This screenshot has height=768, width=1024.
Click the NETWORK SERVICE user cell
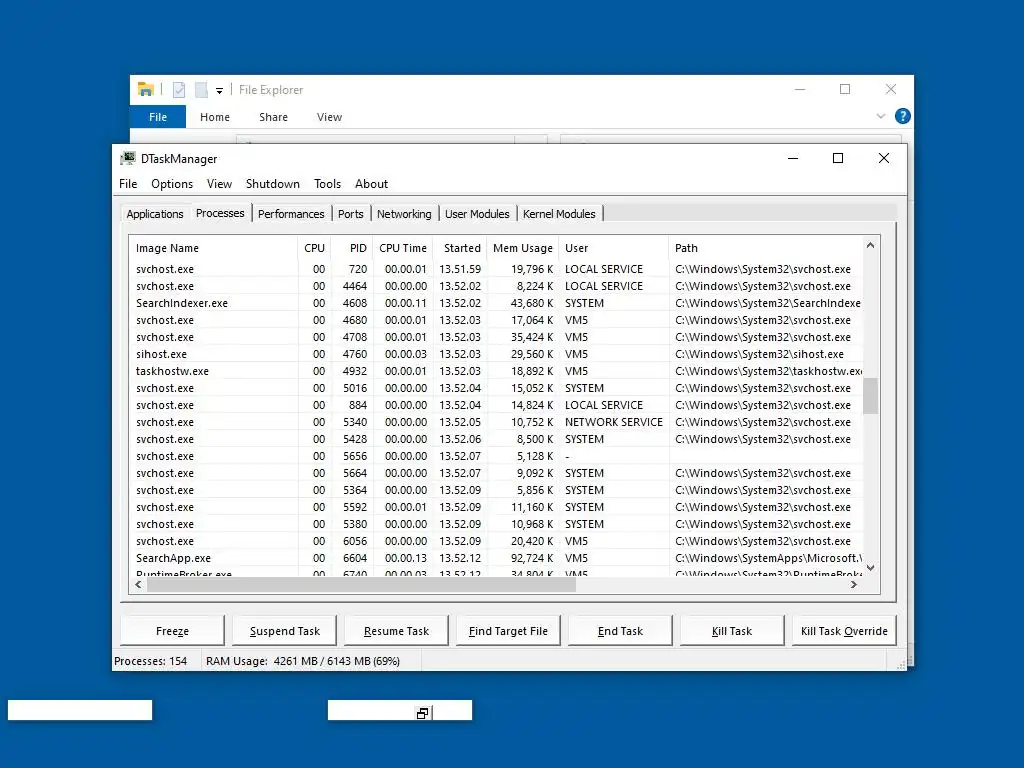[614, 422]
